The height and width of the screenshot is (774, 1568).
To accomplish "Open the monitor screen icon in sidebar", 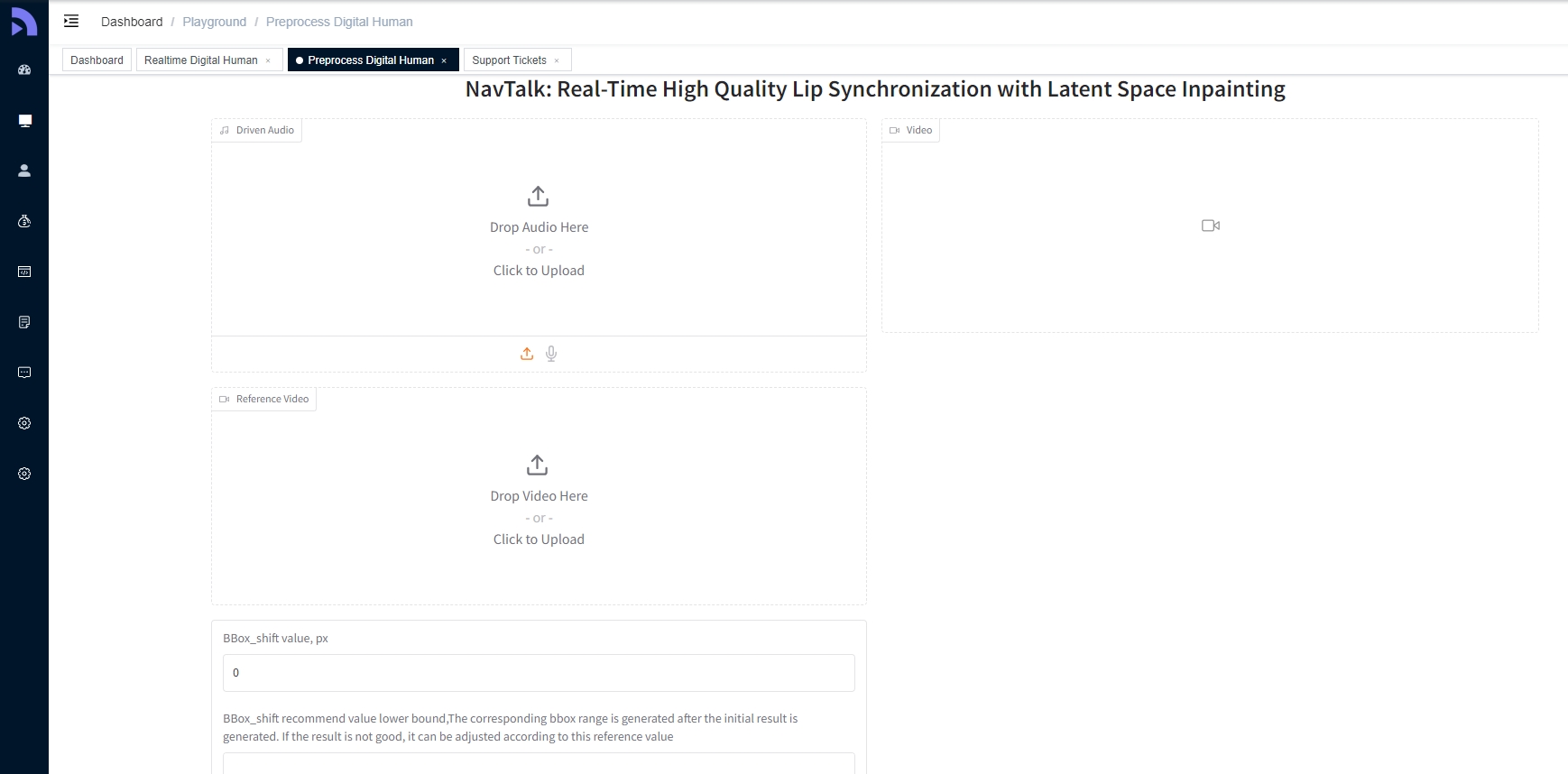I will pyautogui.click(x=24, y=121).
